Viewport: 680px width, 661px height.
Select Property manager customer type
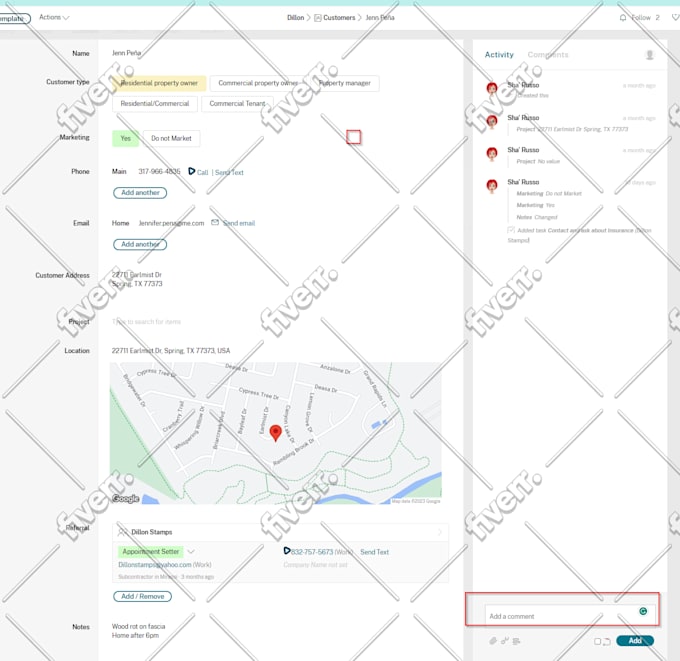tap(345, 83)
